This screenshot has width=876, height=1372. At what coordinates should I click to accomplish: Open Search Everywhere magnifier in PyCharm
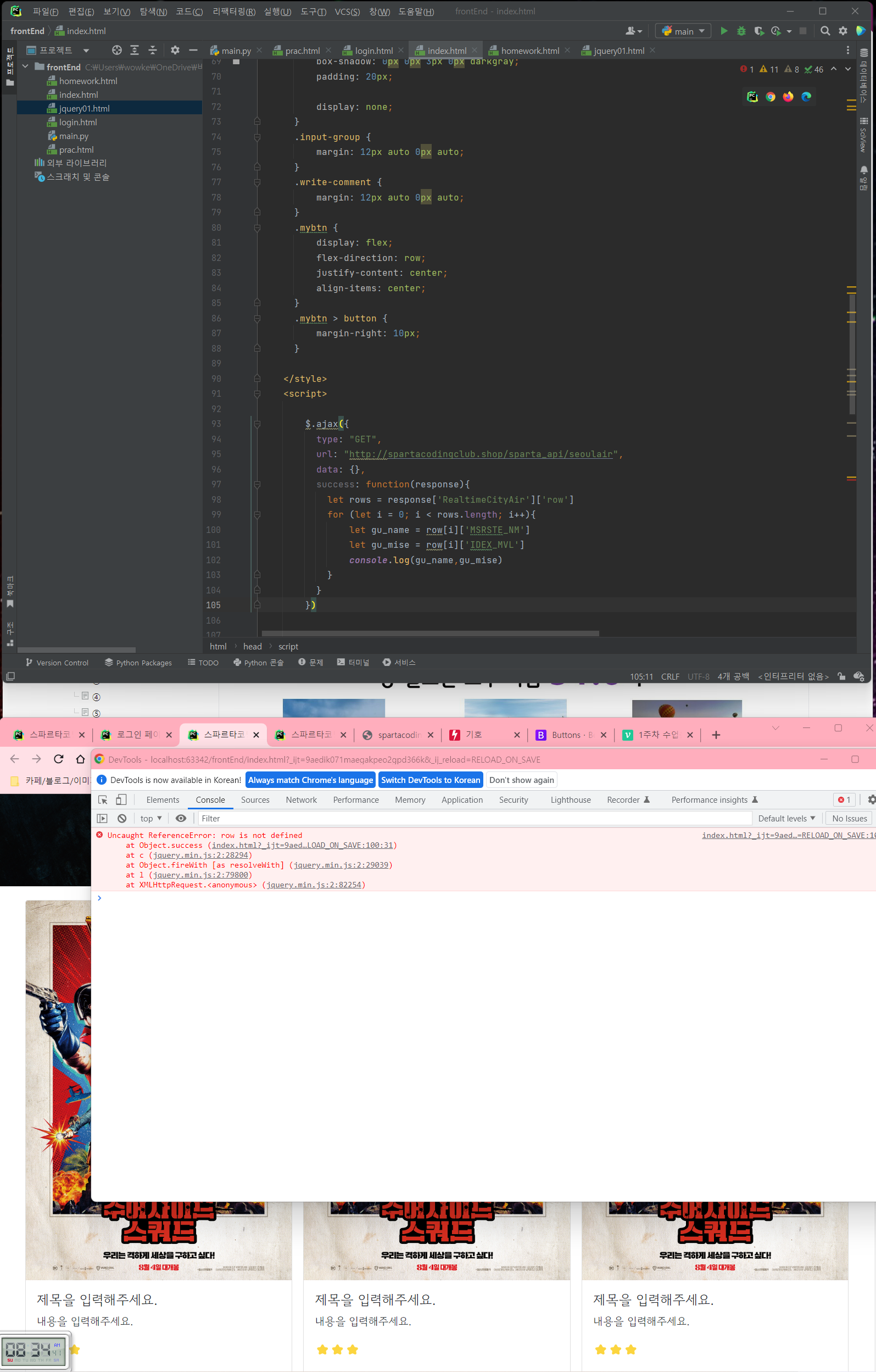[x=825, y=31]
